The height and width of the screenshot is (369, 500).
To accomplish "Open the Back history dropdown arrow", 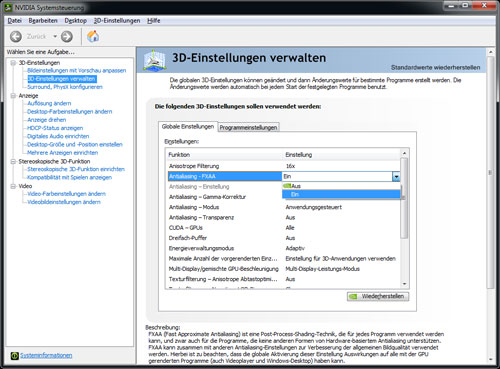I will (x=55, y=36).
